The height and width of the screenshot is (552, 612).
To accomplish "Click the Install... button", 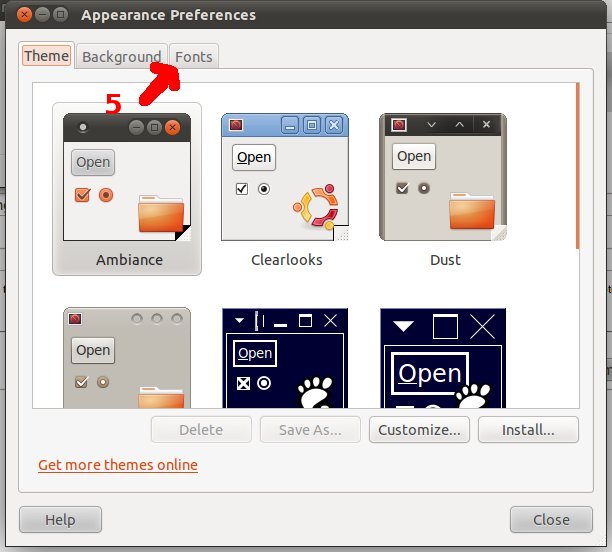I will [x=528, y=429].
